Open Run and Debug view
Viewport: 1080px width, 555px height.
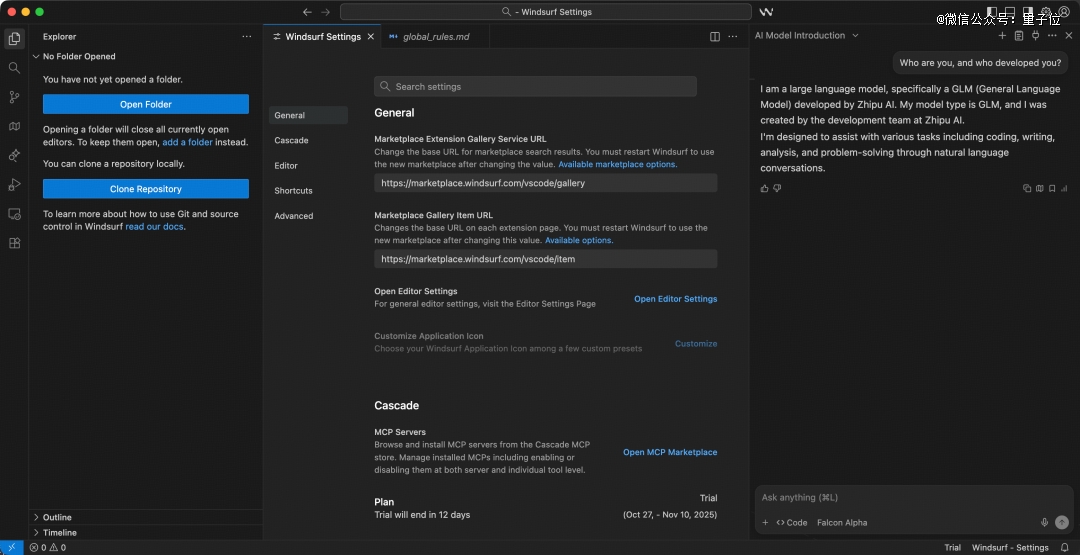(x=14, y=184)
